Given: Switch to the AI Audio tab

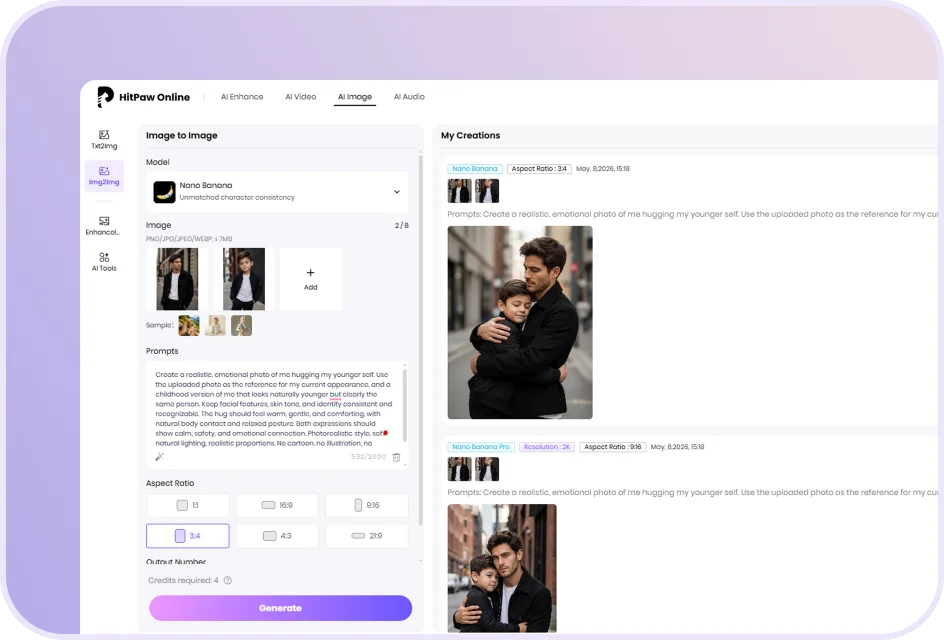Looking at the screenshot, I should (x=409, y=97).
